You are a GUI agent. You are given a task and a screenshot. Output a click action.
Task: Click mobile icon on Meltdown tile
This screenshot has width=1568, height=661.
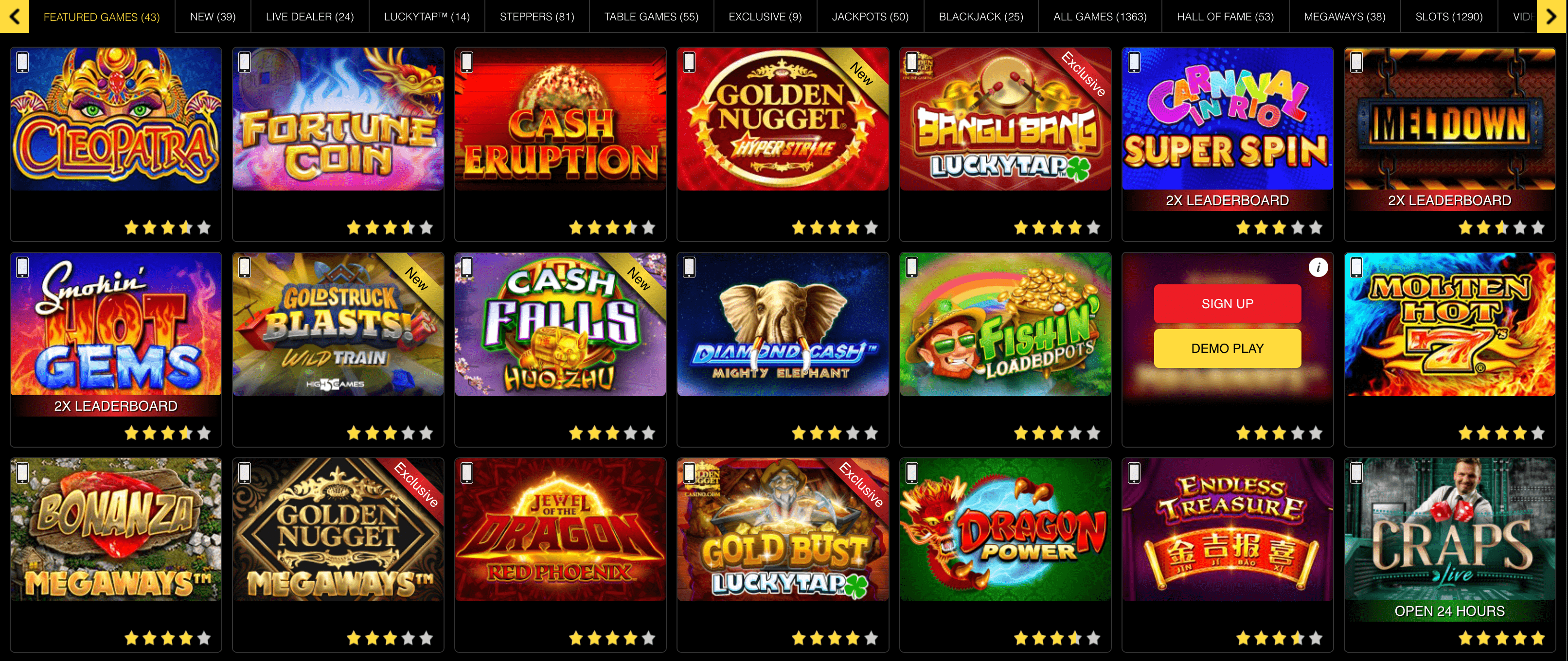[1356, 62]
